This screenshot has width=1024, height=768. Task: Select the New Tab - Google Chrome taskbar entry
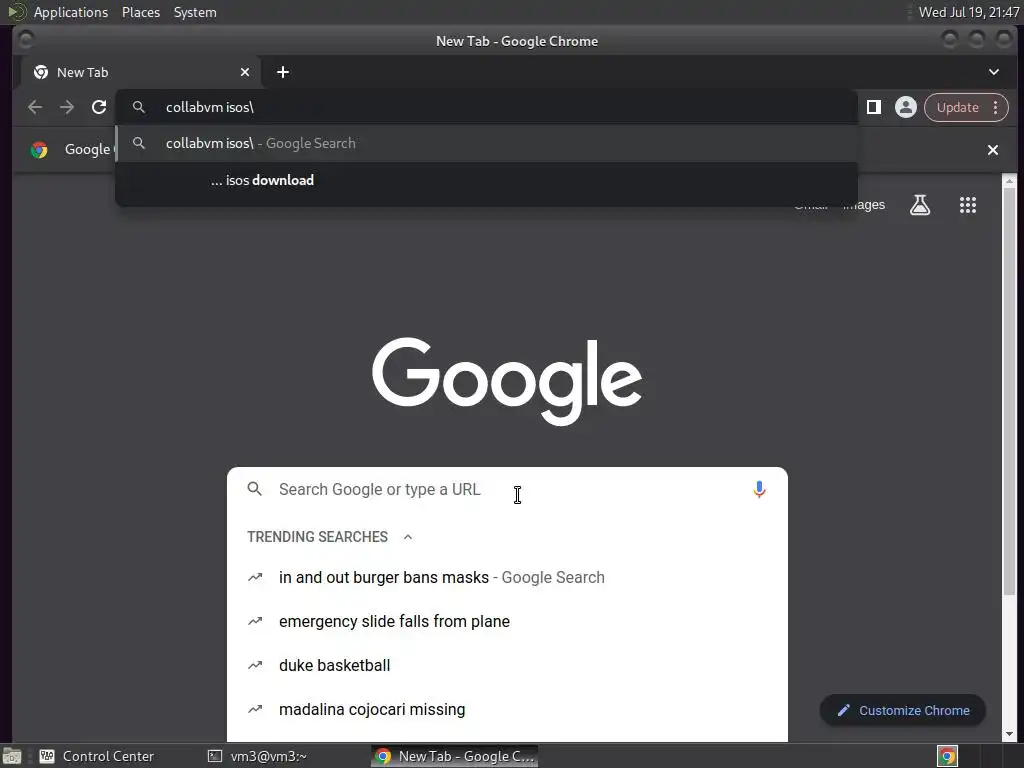click(x=455, y=756)
